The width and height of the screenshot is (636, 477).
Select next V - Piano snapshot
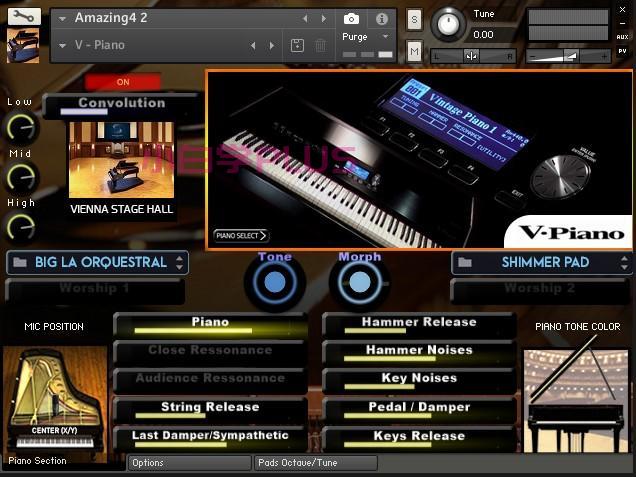[271, 45]
